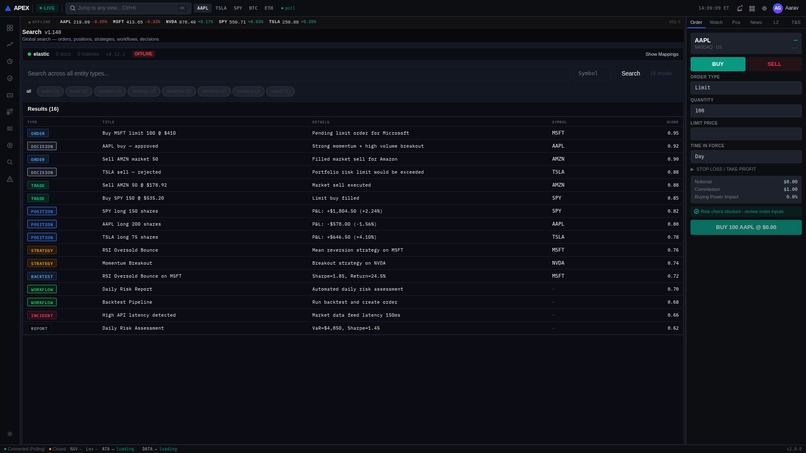Focus the empty Limit Price field
This screenshot has height=453, width=806.
[746, 134]
